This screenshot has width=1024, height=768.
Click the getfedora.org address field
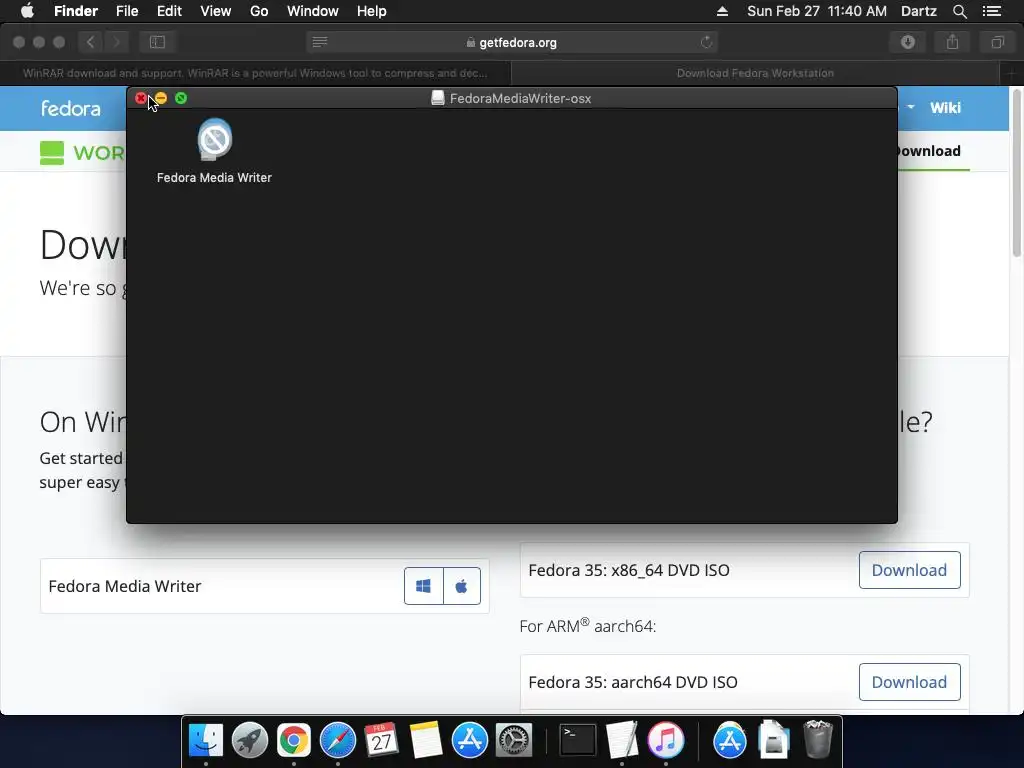pos(511,42)
